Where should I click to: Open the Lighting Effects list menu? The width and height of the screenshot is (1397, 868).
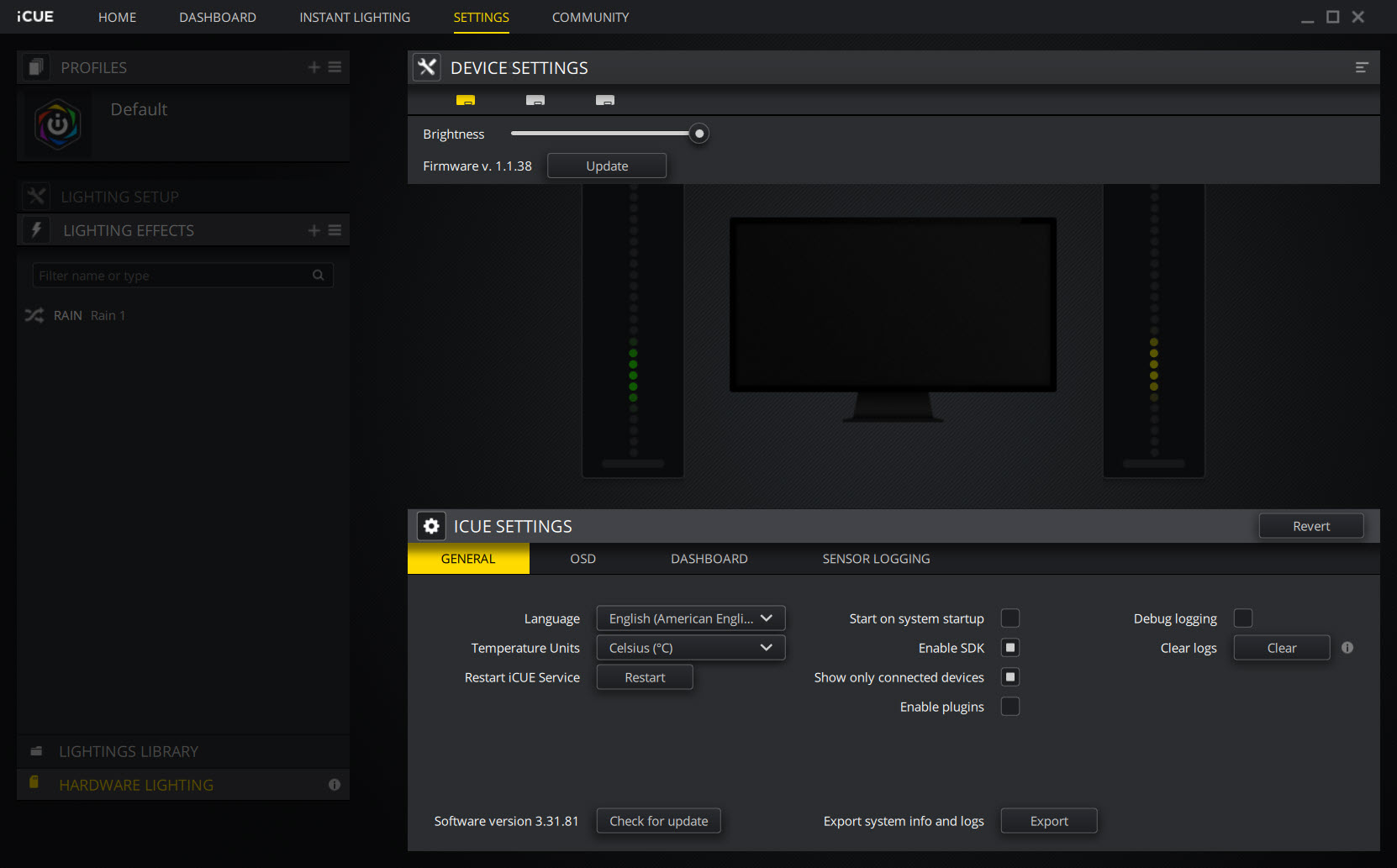[335, 230]
